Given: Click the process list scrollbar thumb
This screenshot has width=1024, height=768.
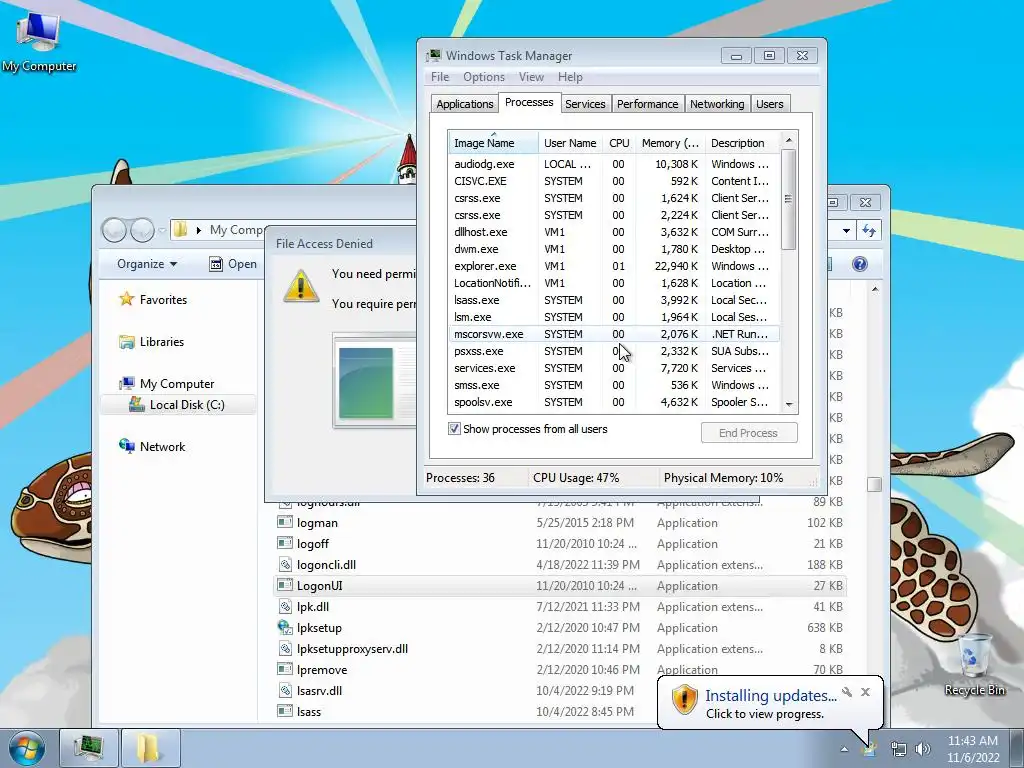Looking at the screenshot, I should pyautogui.click(x=789, y=199).
